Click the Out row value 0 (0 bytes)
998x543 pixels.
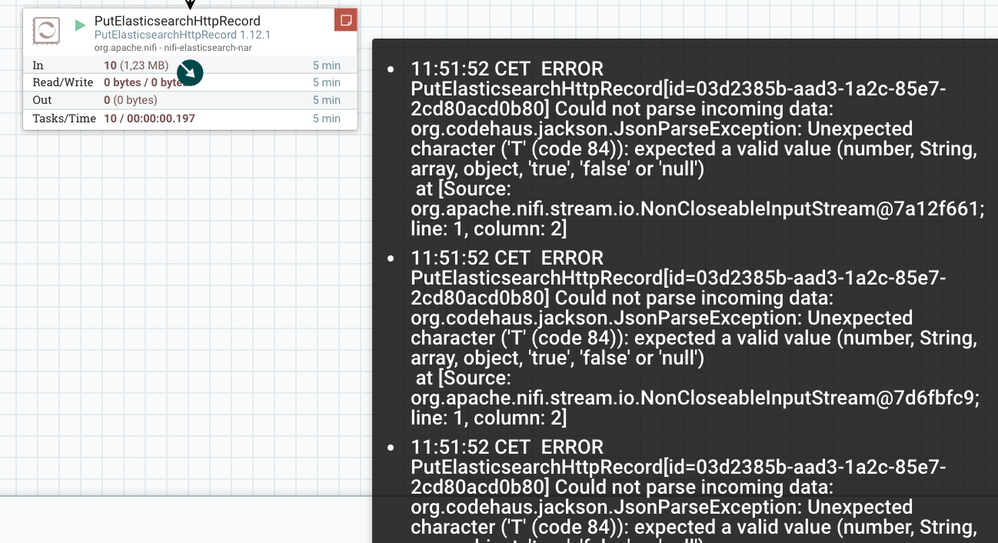[130, 100]
